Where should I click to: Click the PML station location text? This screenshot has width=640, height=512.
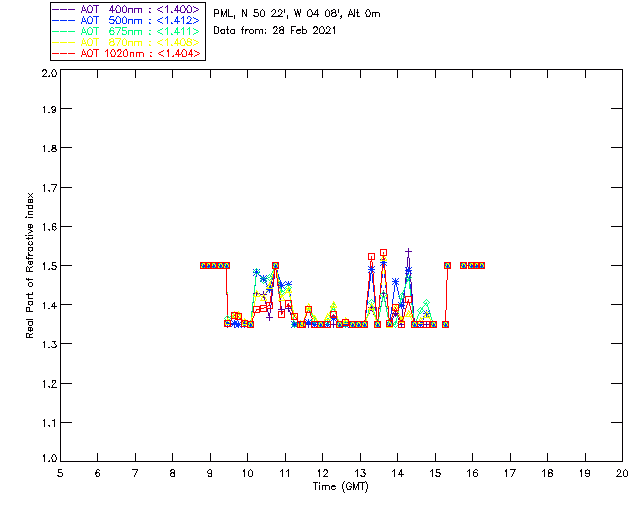(x=297, y=14)
